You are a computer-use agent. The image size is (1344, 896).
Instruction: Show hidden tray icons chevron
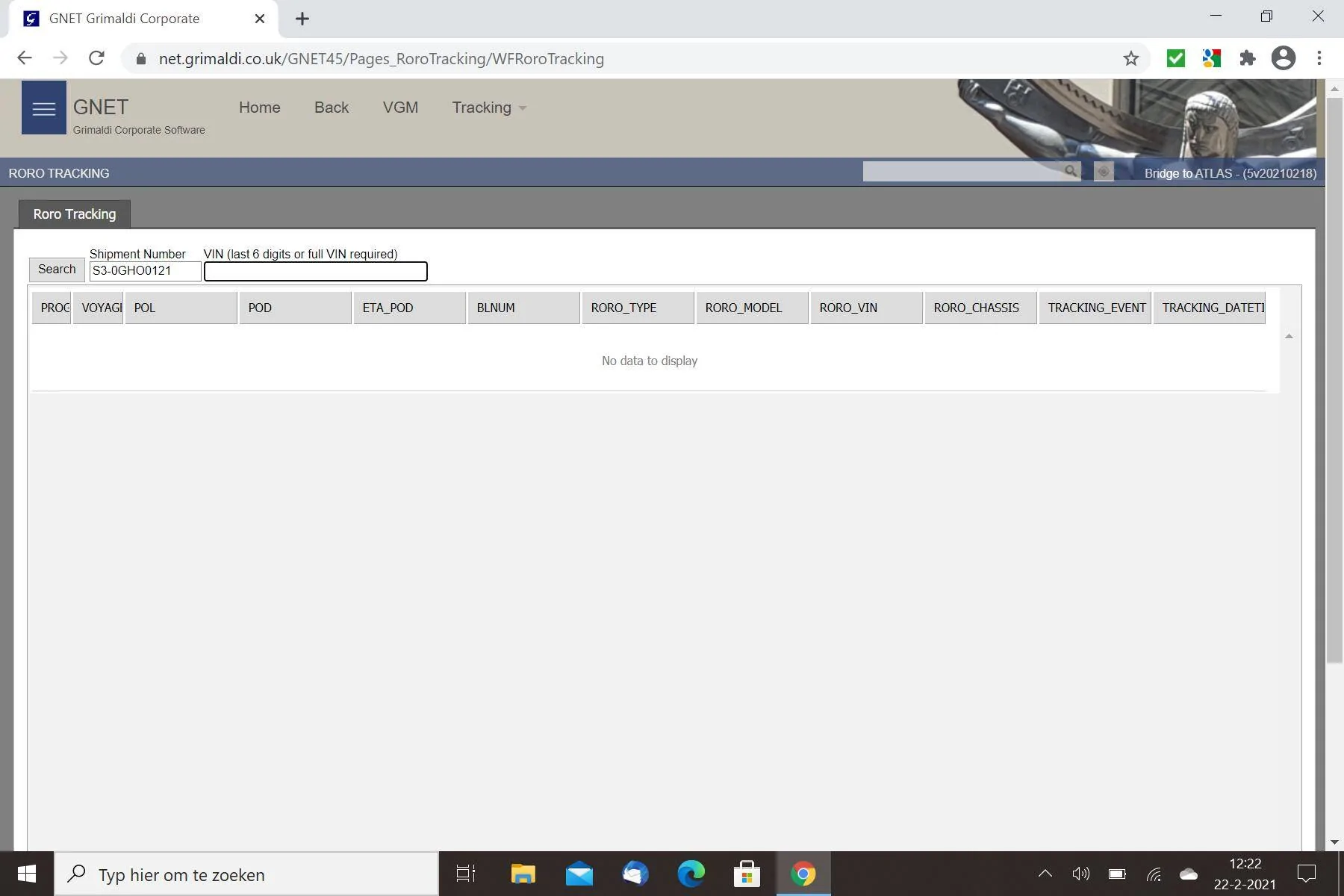tap(1045, 874)
